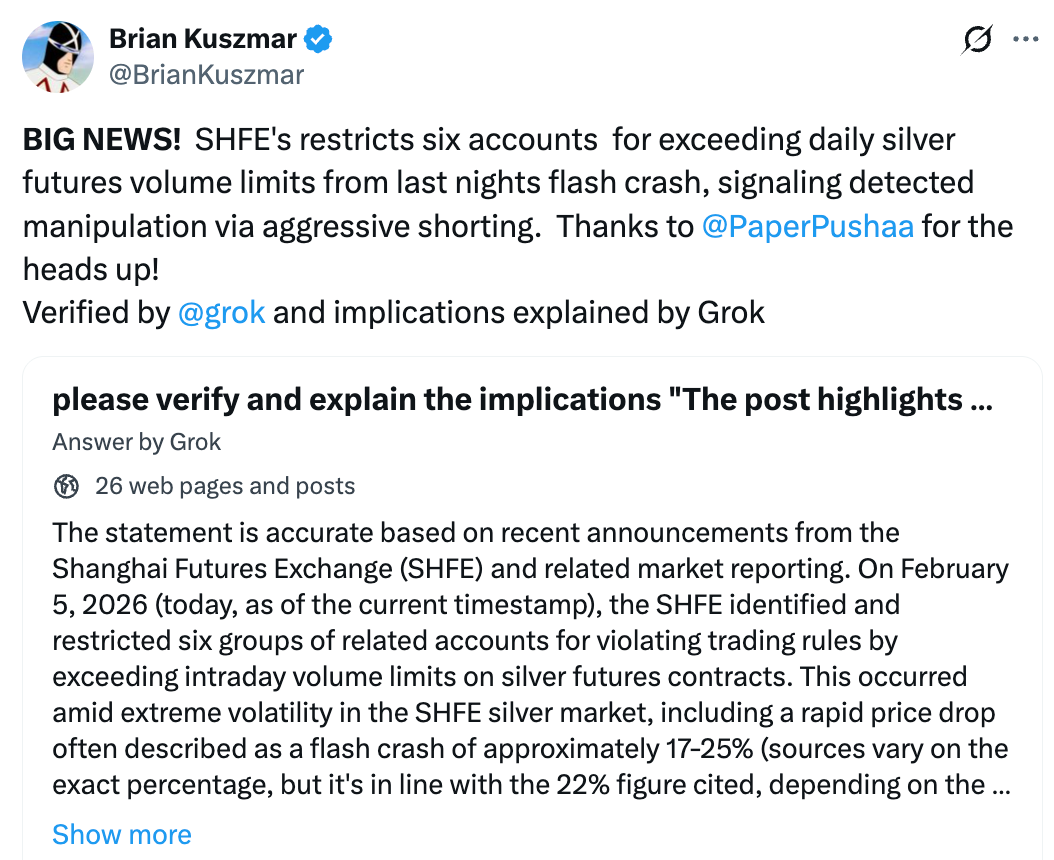1054x860 pixels.
Task: Click the globe sources icon
Action: click(66, 487)
